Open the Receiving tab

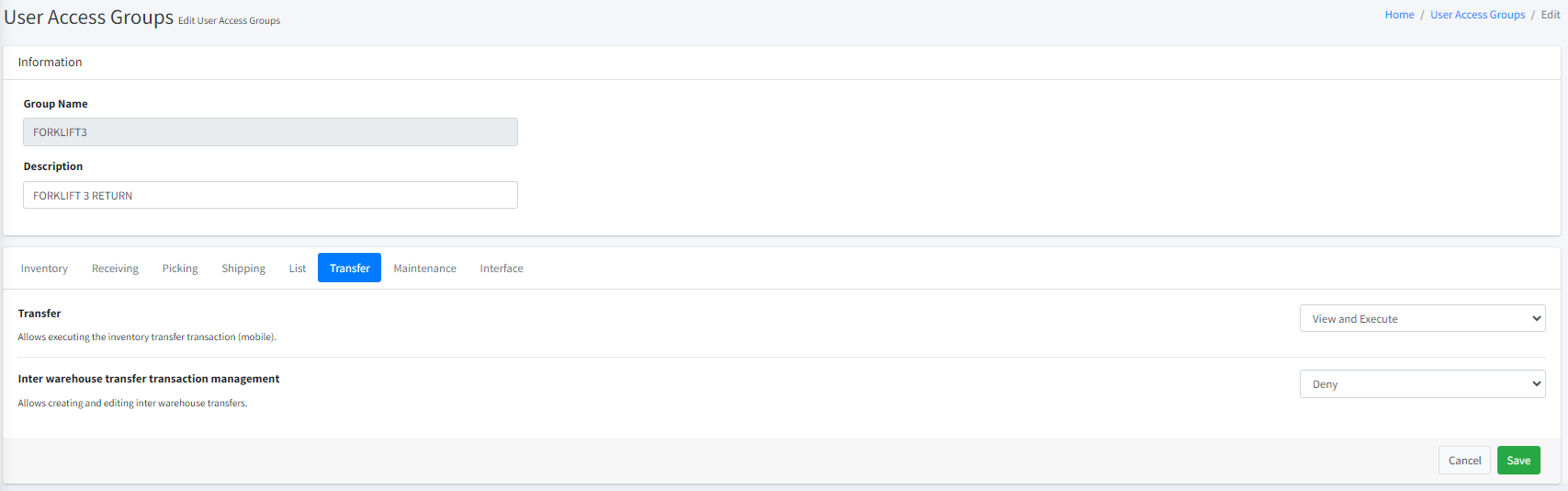[115, 268]
